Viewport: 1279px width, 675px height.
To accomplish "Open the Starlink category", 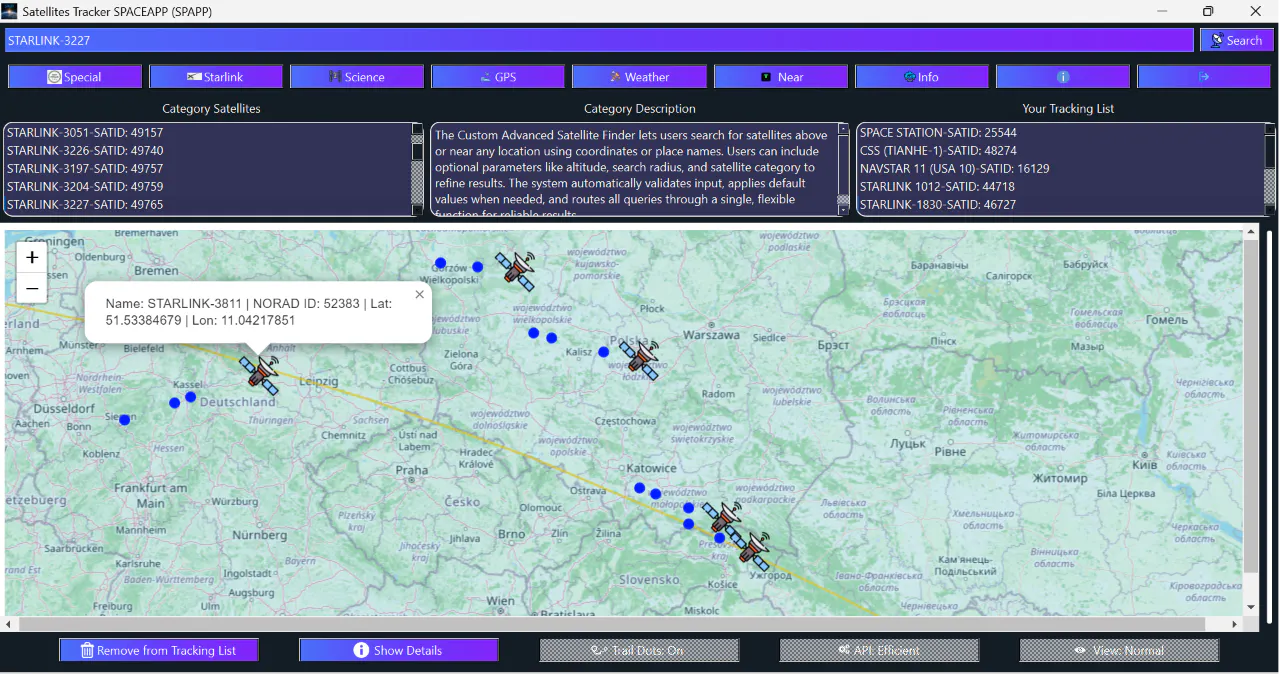I will 216,77.
